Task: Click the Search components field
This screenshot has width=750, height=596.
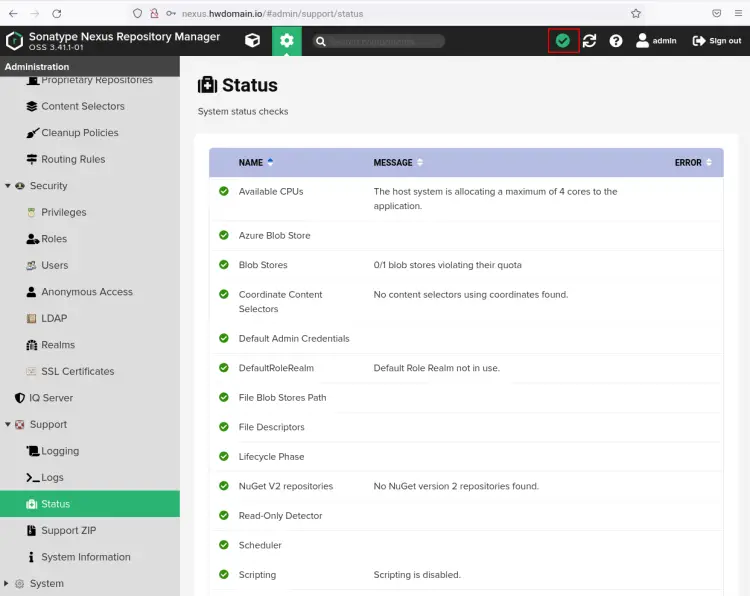Action: pos(378,41)
